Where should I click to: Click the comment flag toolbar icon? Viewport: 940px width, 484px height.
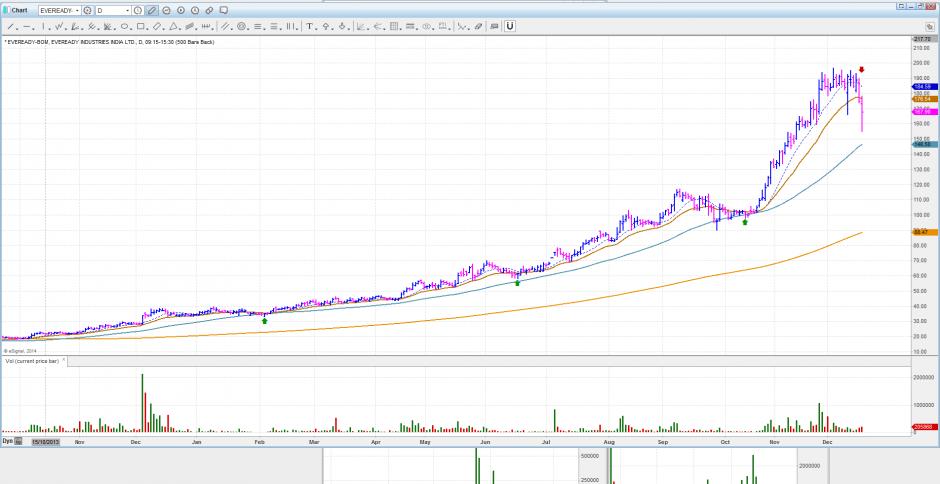[494, 26]
